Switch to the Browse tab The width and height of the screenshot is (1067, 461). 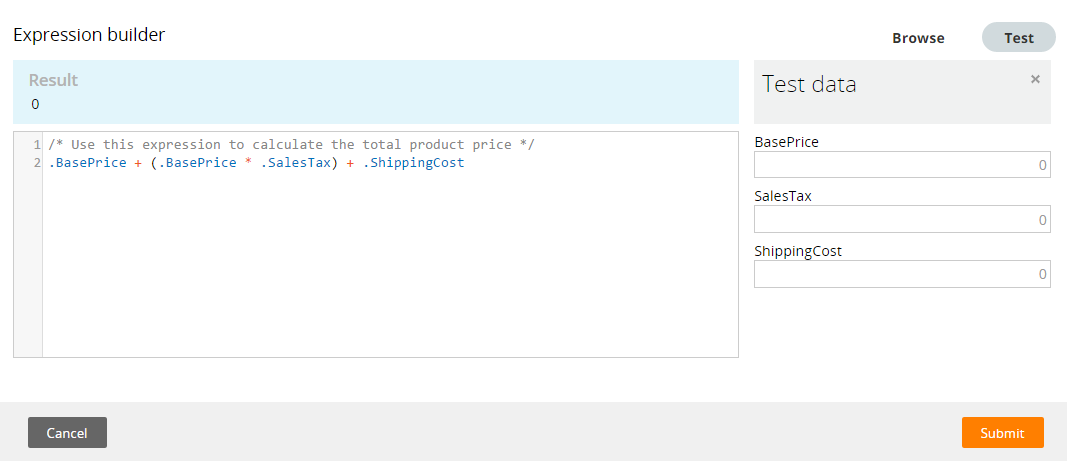(918, 38)
